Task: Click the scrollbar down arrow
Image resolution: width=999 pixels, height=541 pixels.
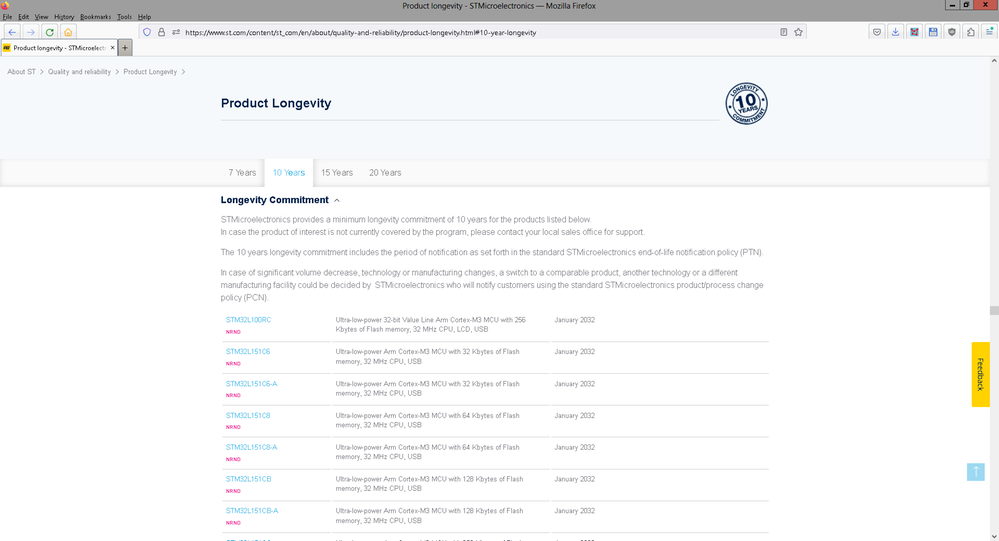Action: (x=994, y=537)
